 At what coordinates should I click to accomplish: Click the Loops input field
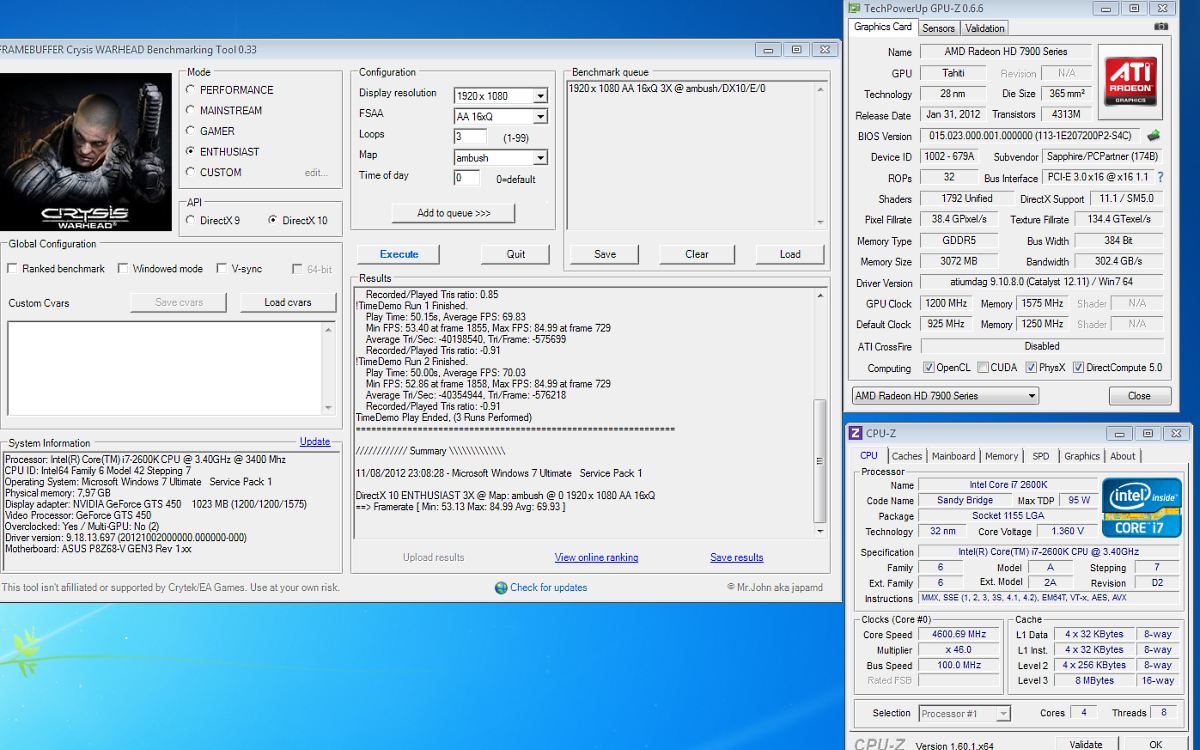point(470,136)
